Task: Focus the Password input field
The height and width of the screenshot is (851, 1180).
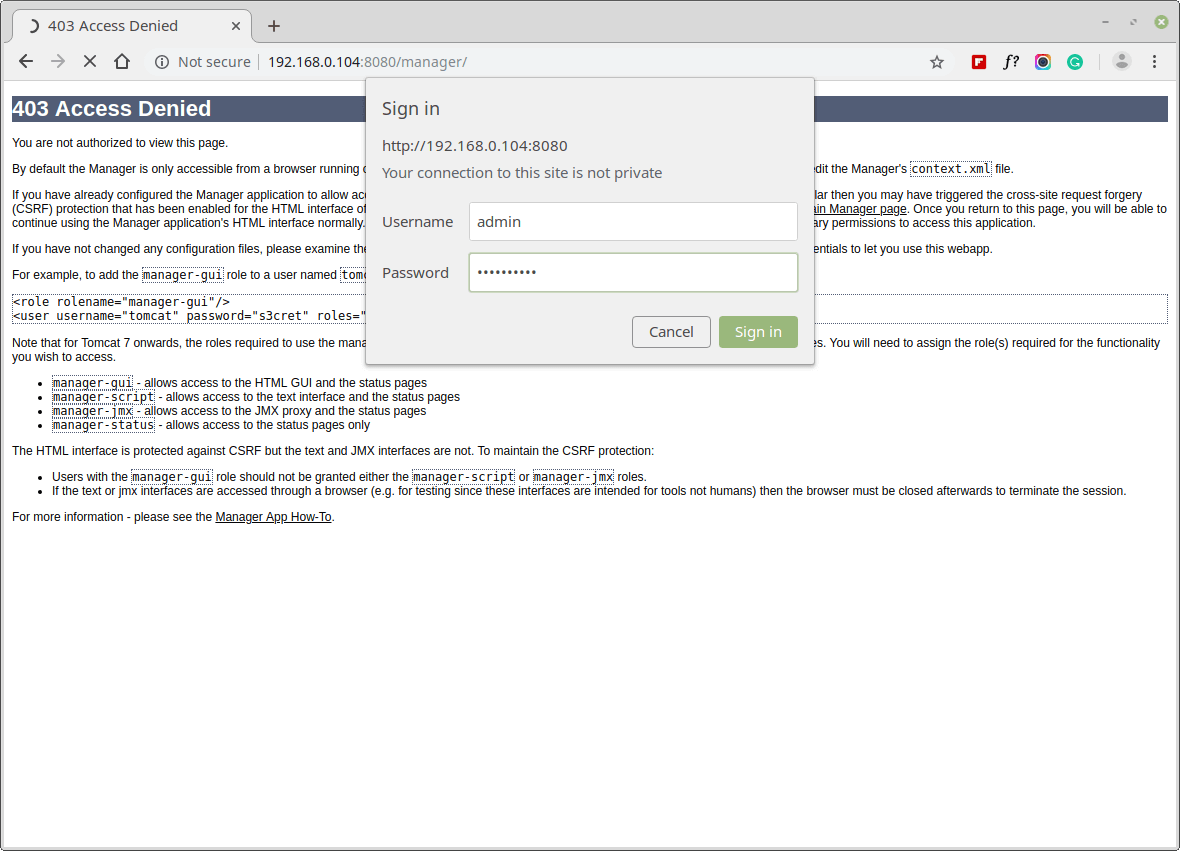Action: (x=633, y=272)
